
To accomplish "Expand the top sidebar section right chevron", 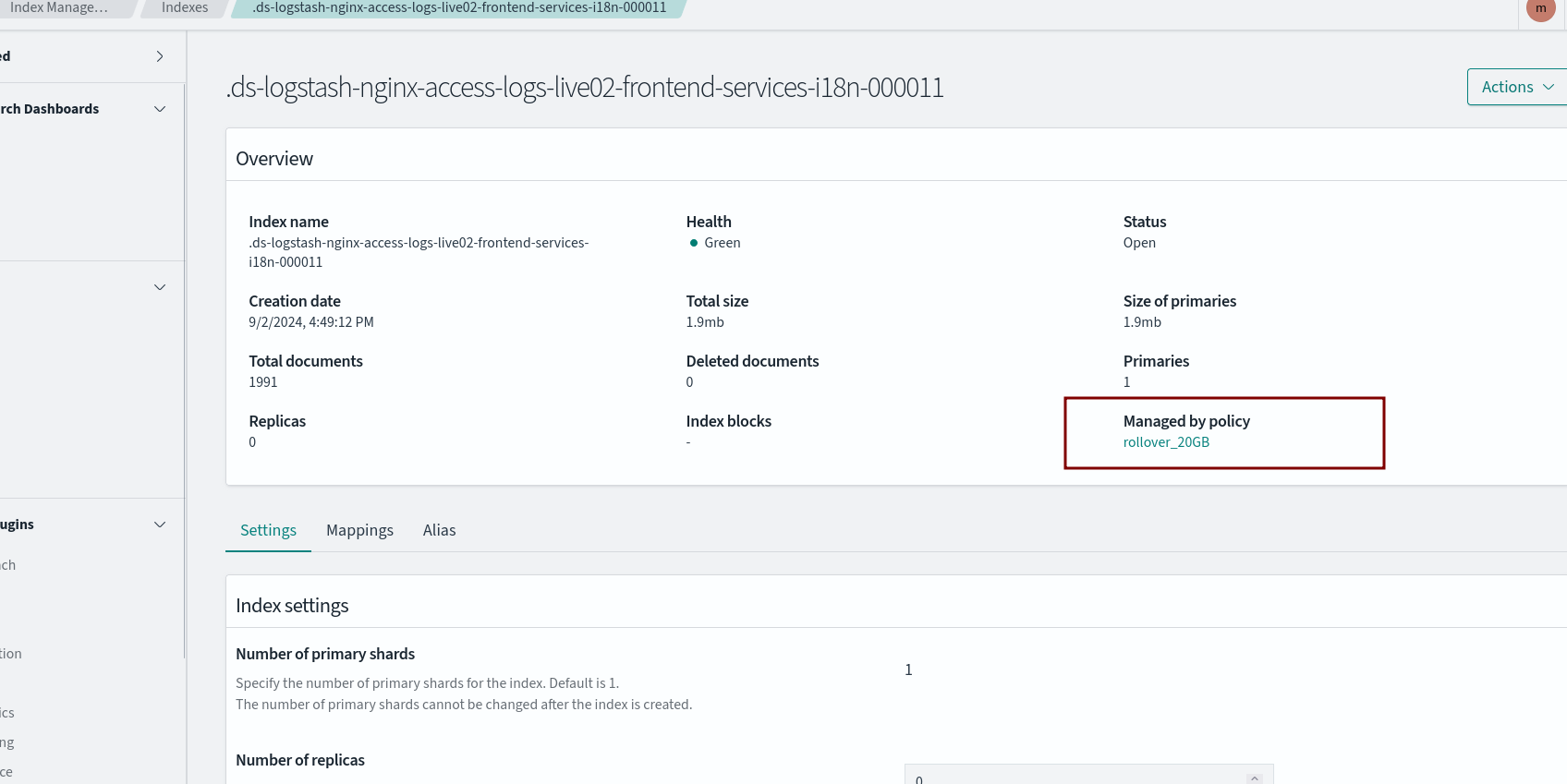I will pos(160,56).
